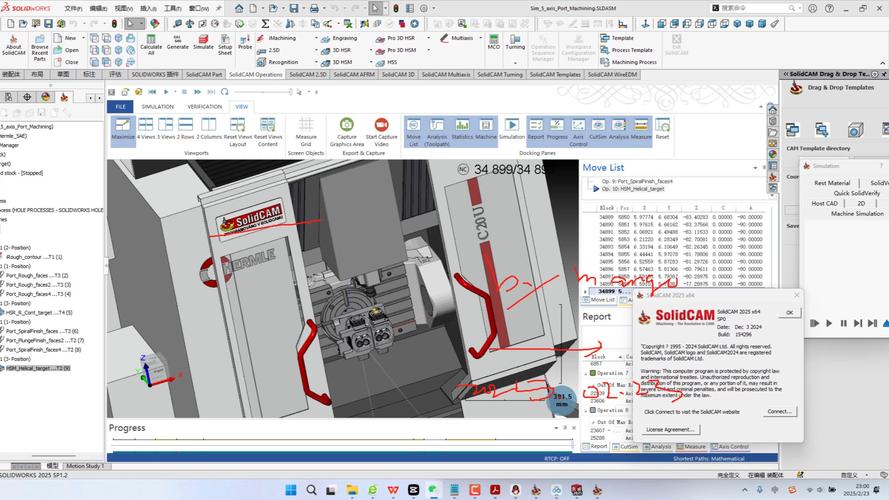Collapse the SOLIDWORKS ribbon chevron
The width and height of the screenshot is (889, 500).
(x=883, y=63)
